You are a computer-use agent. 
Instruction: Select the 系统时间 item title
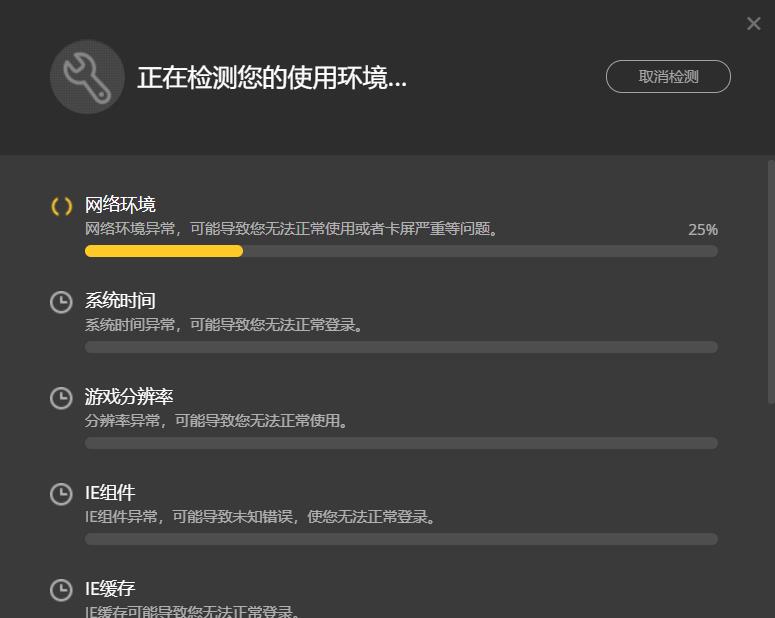click(120, 301)
